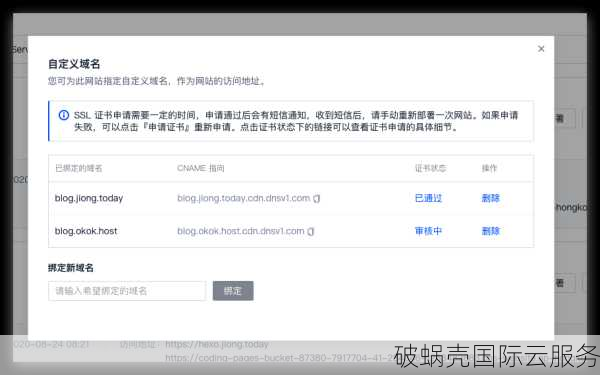Viewport: 600px width, 375px height.
Task: Select the blog.jiong.today domain text
Action: pyautogui.click(x=89, y=198)
